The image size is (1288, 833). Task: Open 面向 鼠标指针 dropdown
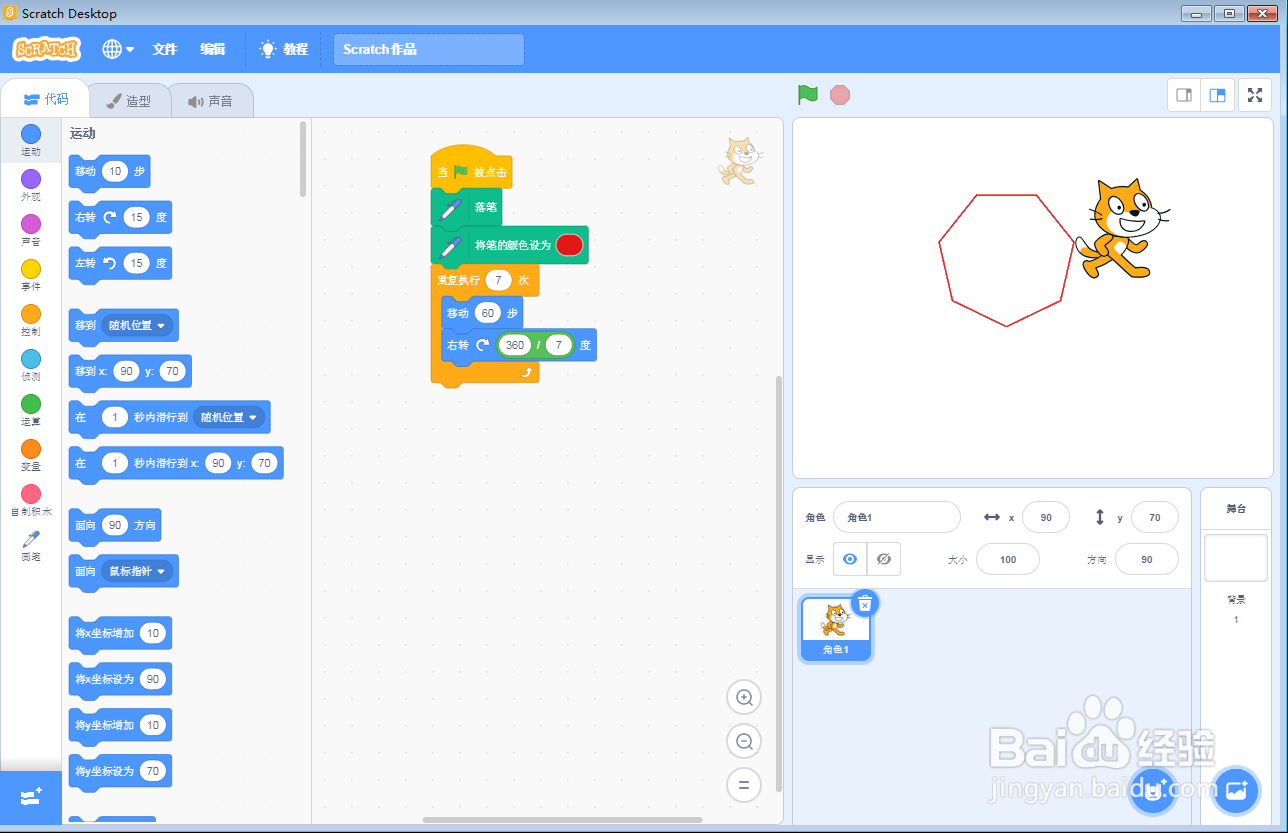(138, 571)
